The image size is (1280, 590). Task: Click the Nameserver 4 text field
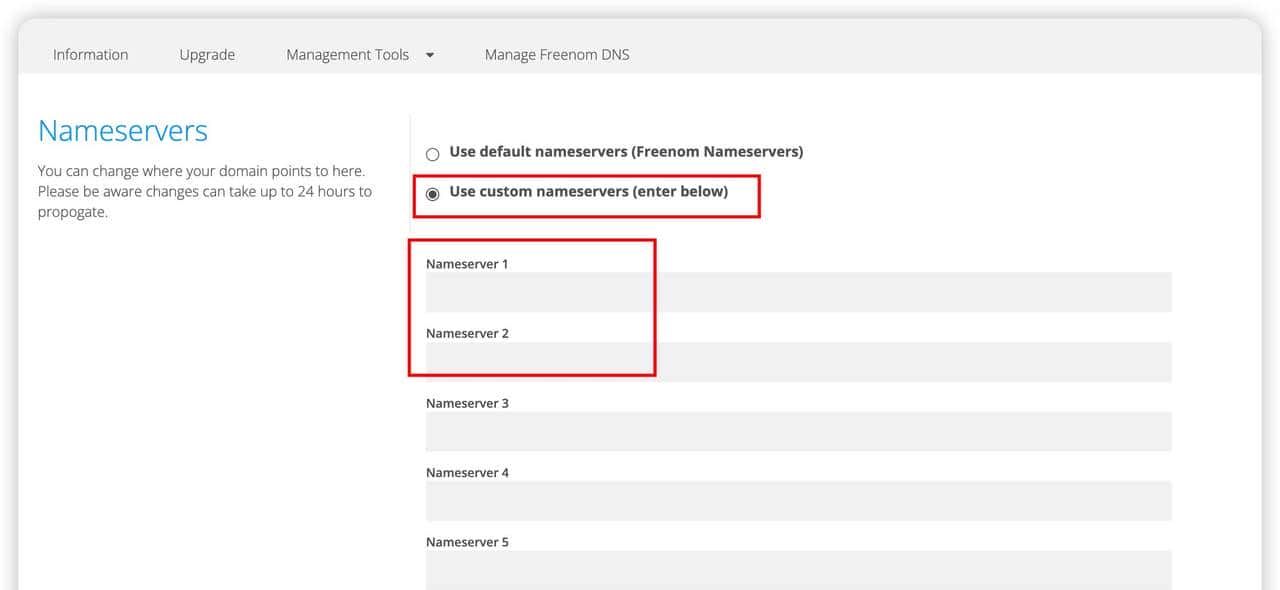(798, 501)
